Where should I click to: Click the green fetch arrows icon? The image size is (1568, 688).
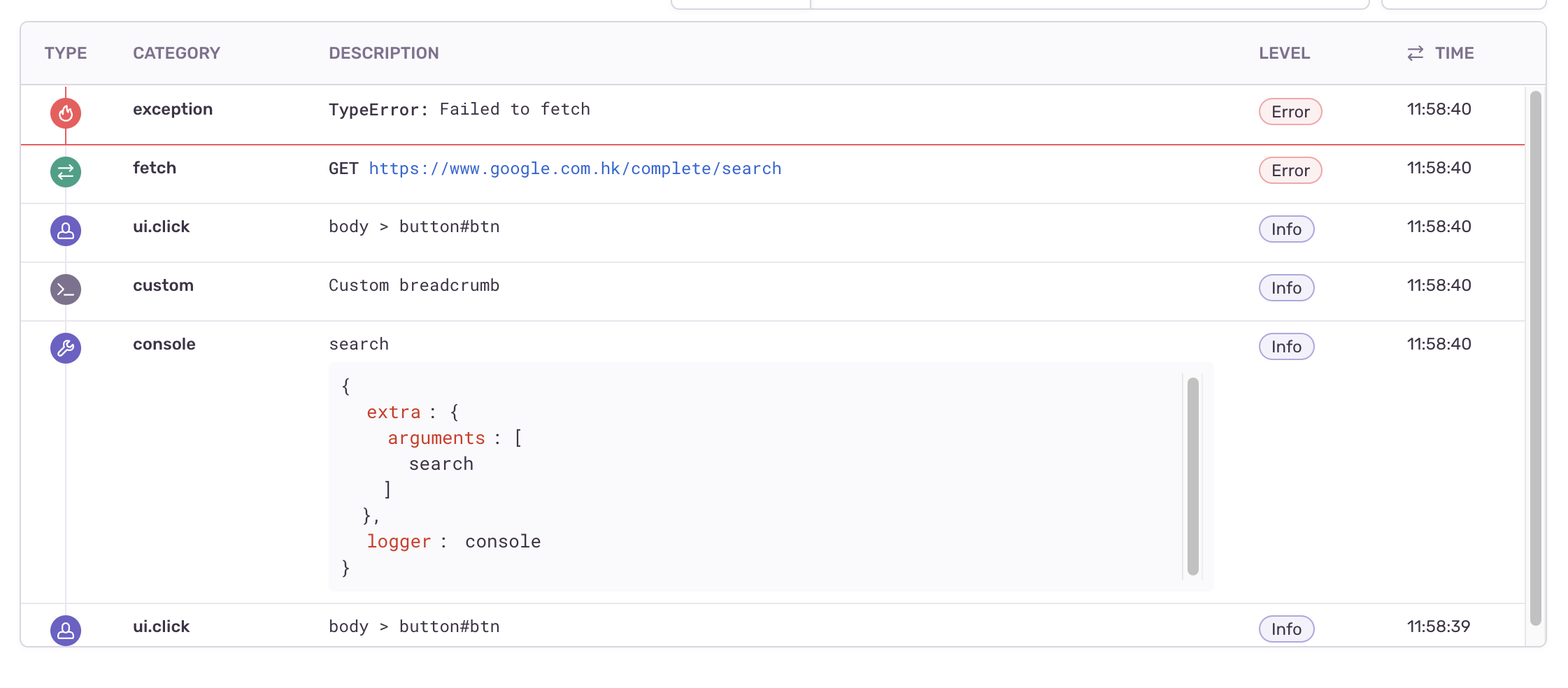click(66, 172)
